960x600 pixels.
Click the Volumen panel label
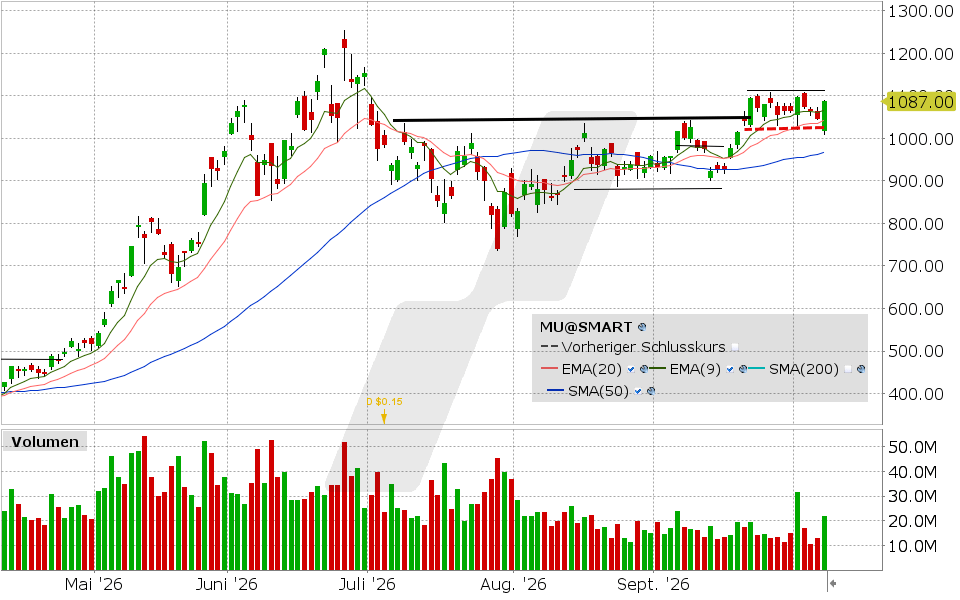click(x=45, y=441)
